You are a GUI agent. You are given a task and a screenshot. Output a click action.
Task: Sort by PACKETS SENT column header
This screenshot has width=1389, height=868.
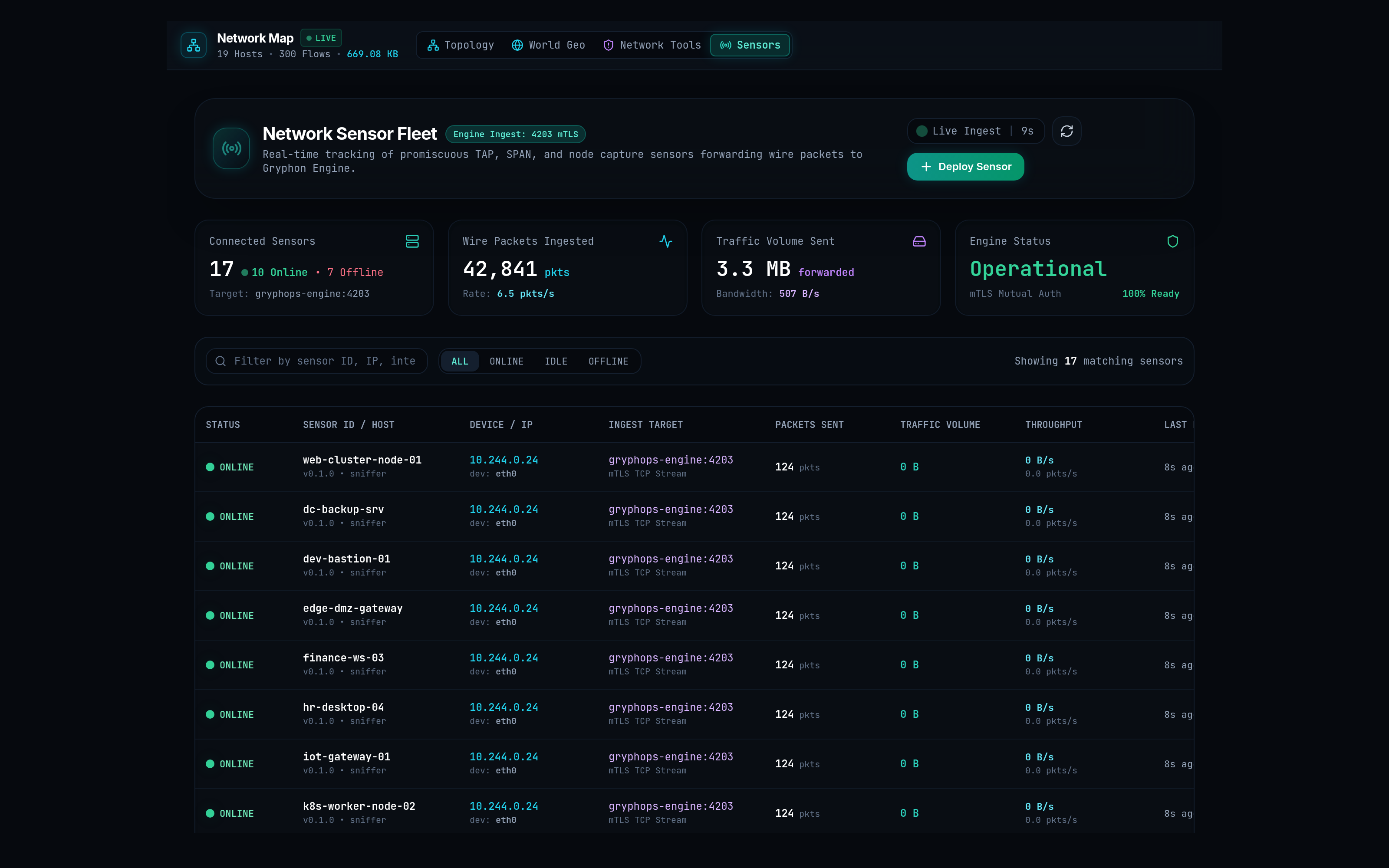coord(809,425)
